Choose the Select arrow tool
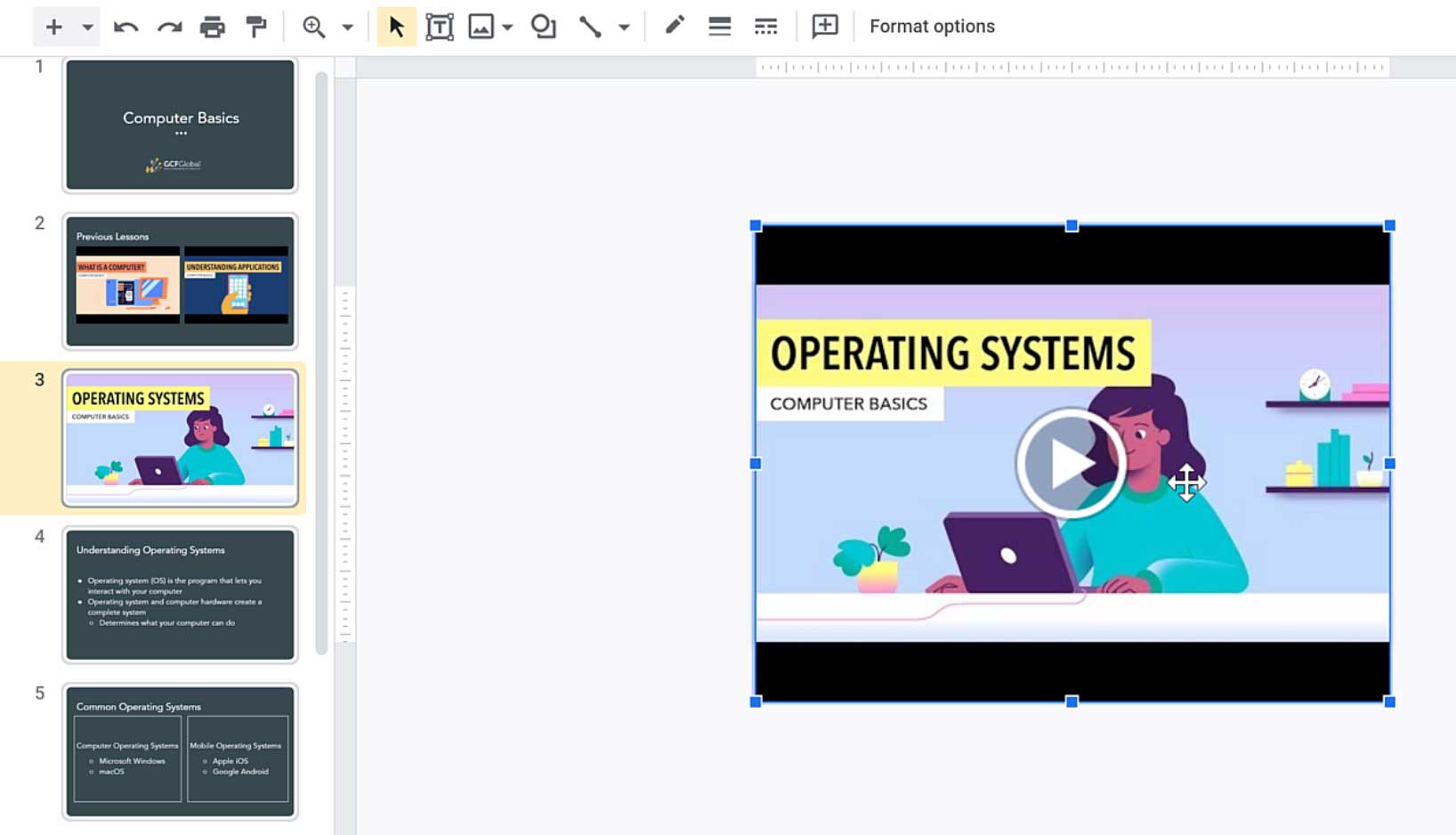Viewport: 1456px width, 835px height. pyautogui.click(x=395, y=26)
